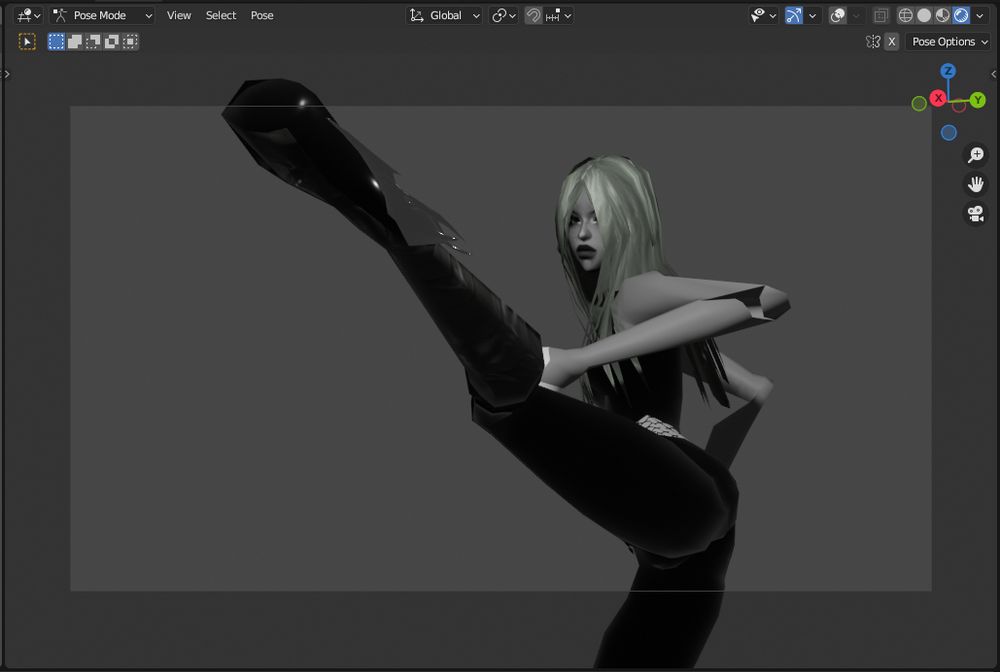
Task: Click the hand icon to pan the view
Action: (x=975, y=184)
